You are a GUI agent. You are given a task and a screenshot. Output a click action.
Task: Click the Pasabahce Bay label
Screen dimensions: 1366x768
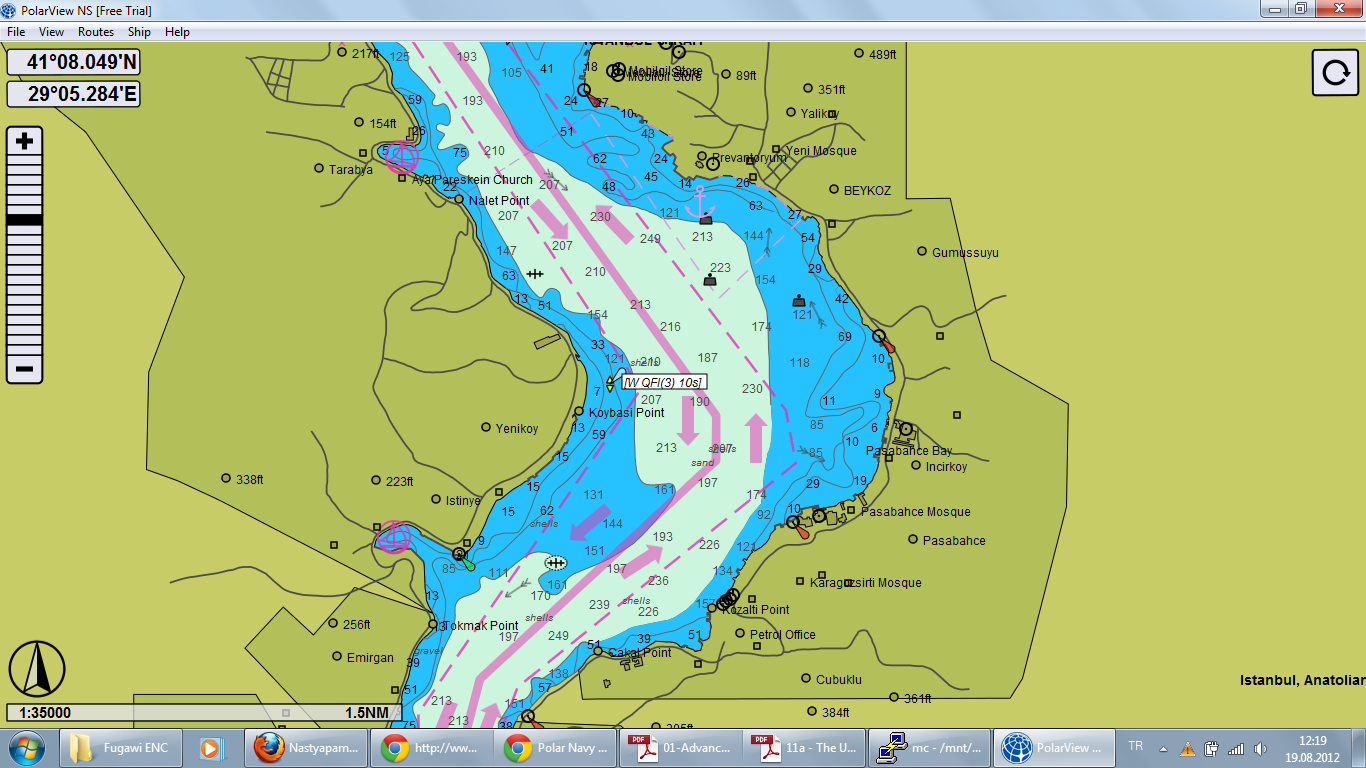point(909,451)
